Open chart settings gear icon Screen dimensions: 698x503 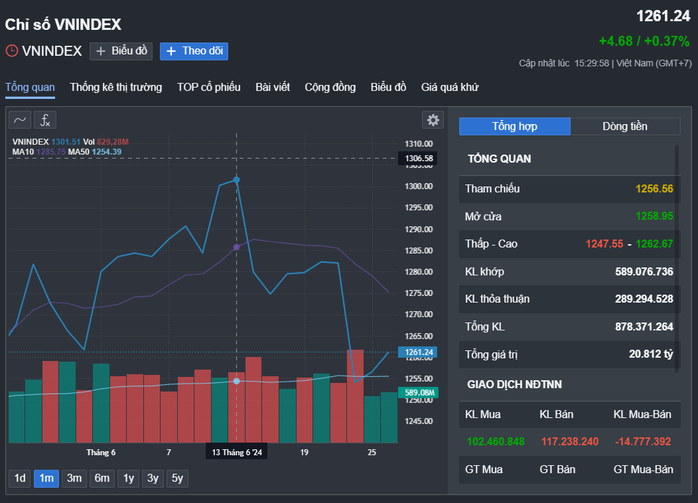tap(433, 120)
